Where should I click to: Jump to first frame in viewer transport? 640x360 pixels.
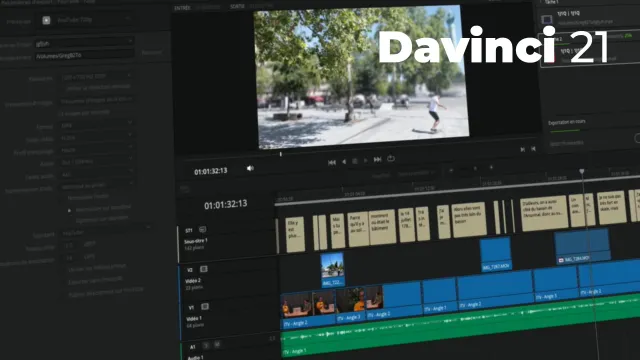pyautogui.click(x=332, y=162)
